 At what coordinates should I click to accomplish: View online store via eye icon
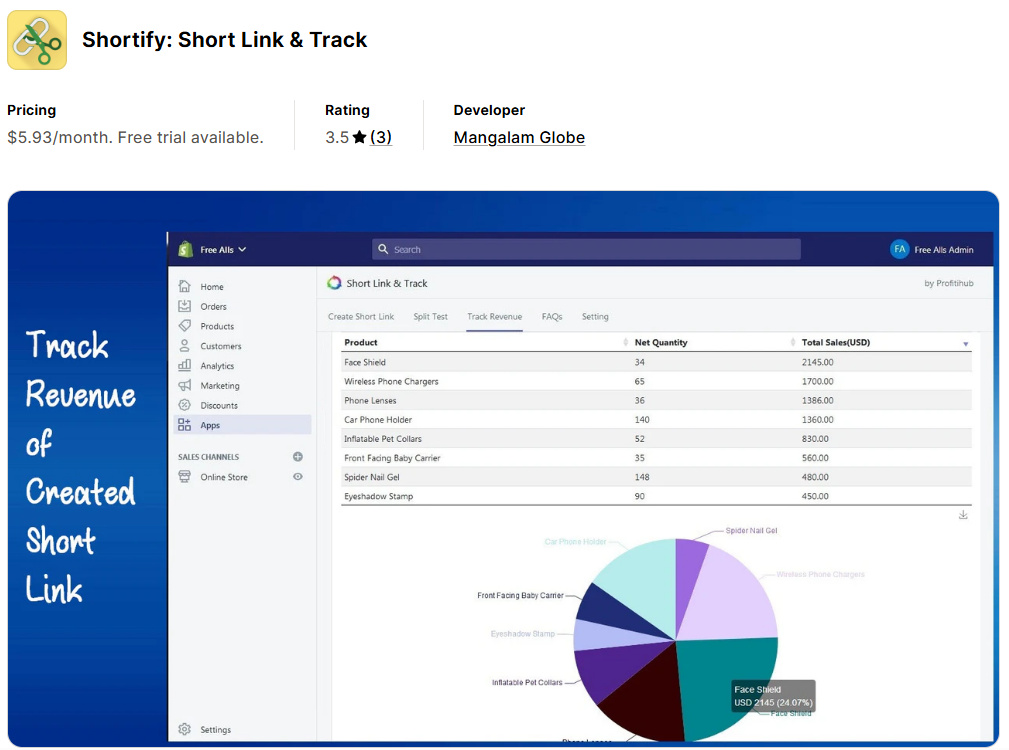(x=298, y=477)
